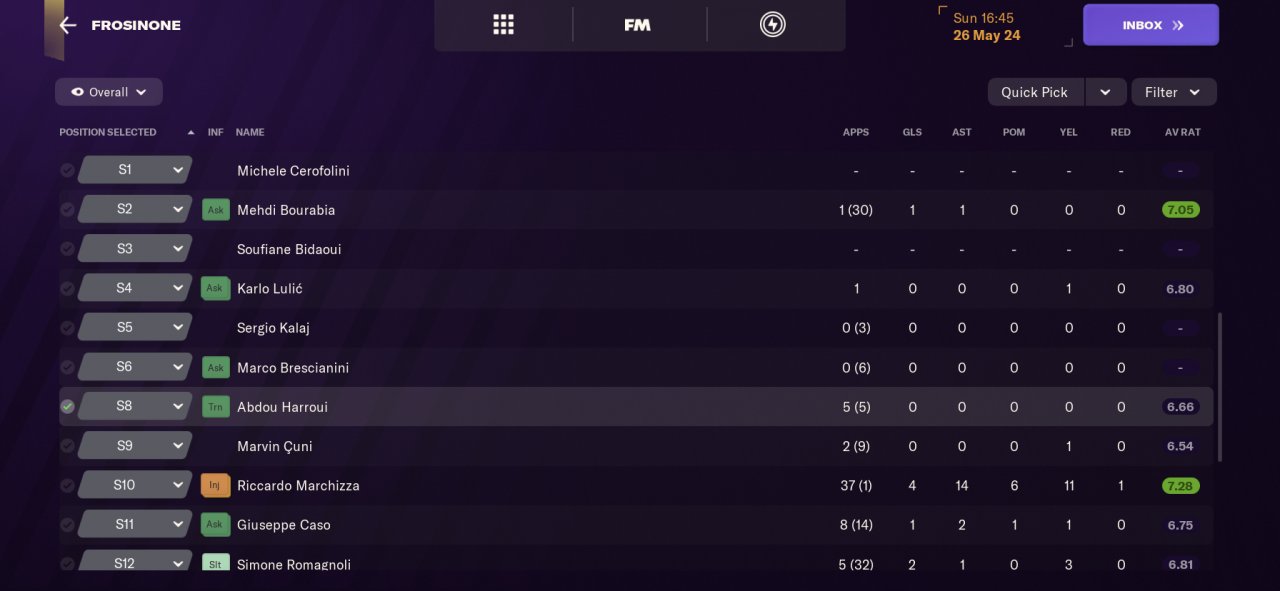
Task: Toggle selection check for Marvin Çuni
Action: pyautogui.click(x=67, y=446)
